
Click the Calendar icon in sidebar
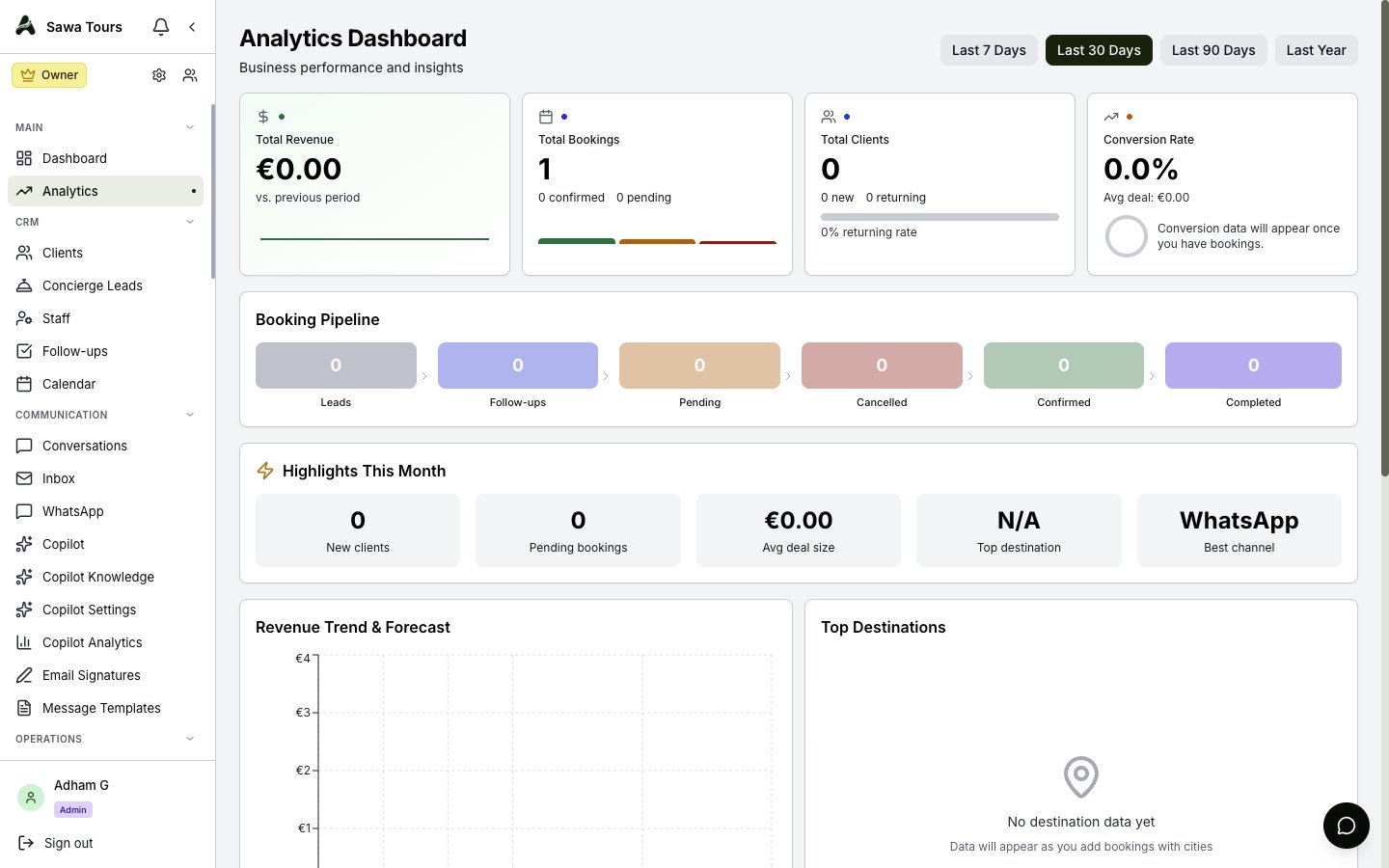24,384
